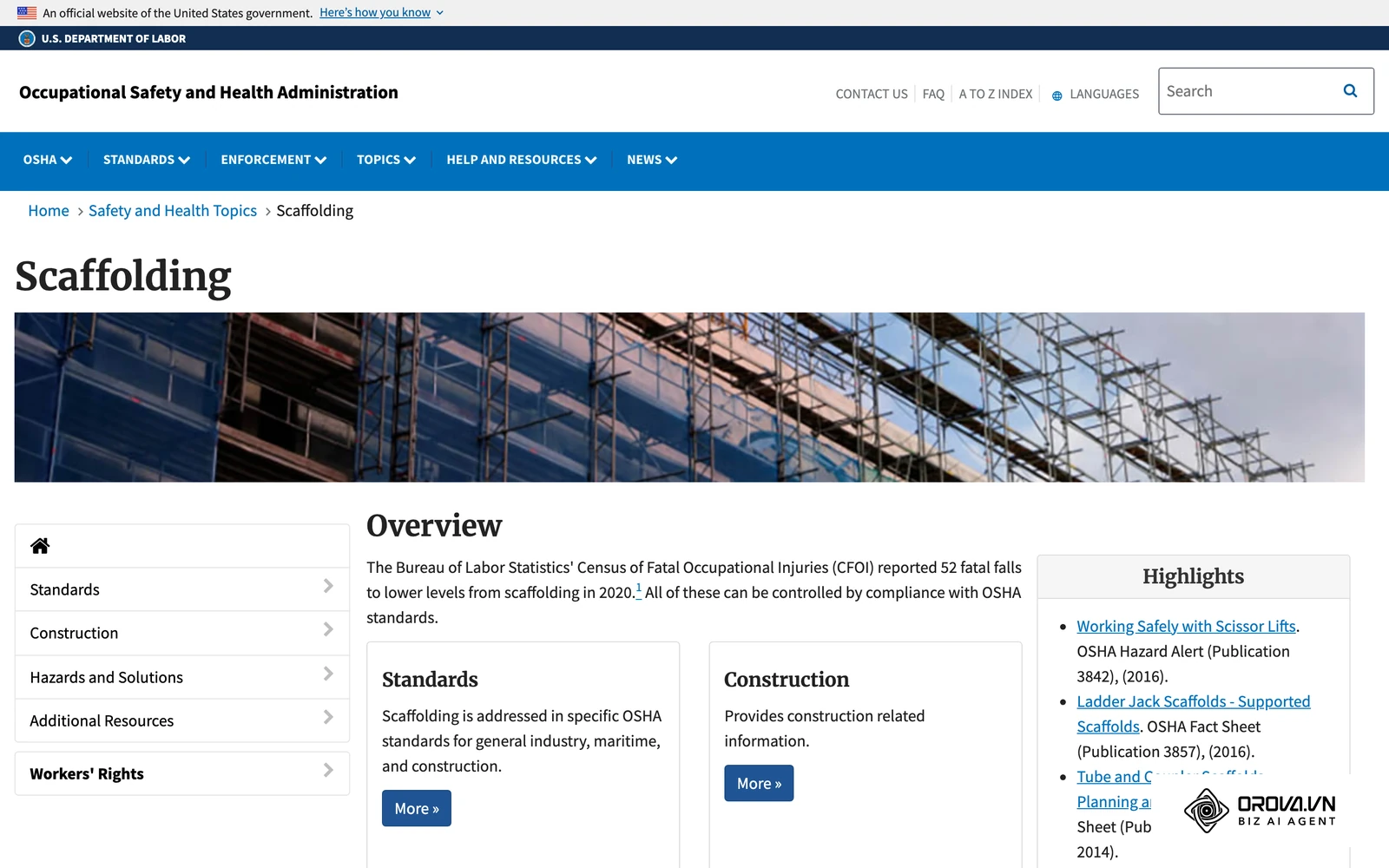
Task: Open the Enforcement dropdown menu
Action: click(273, 160)
